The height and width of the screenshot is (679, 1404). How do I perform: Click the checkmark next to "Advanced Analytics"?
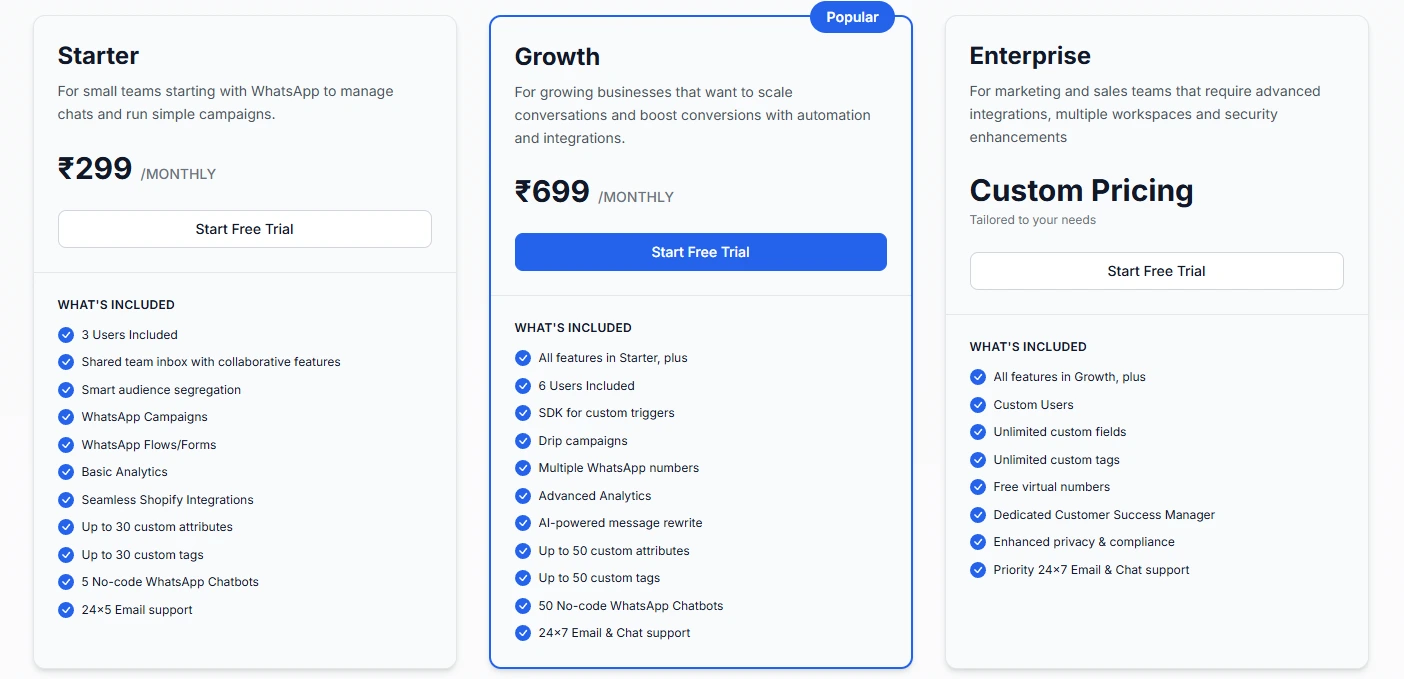(x=523, y=495)
